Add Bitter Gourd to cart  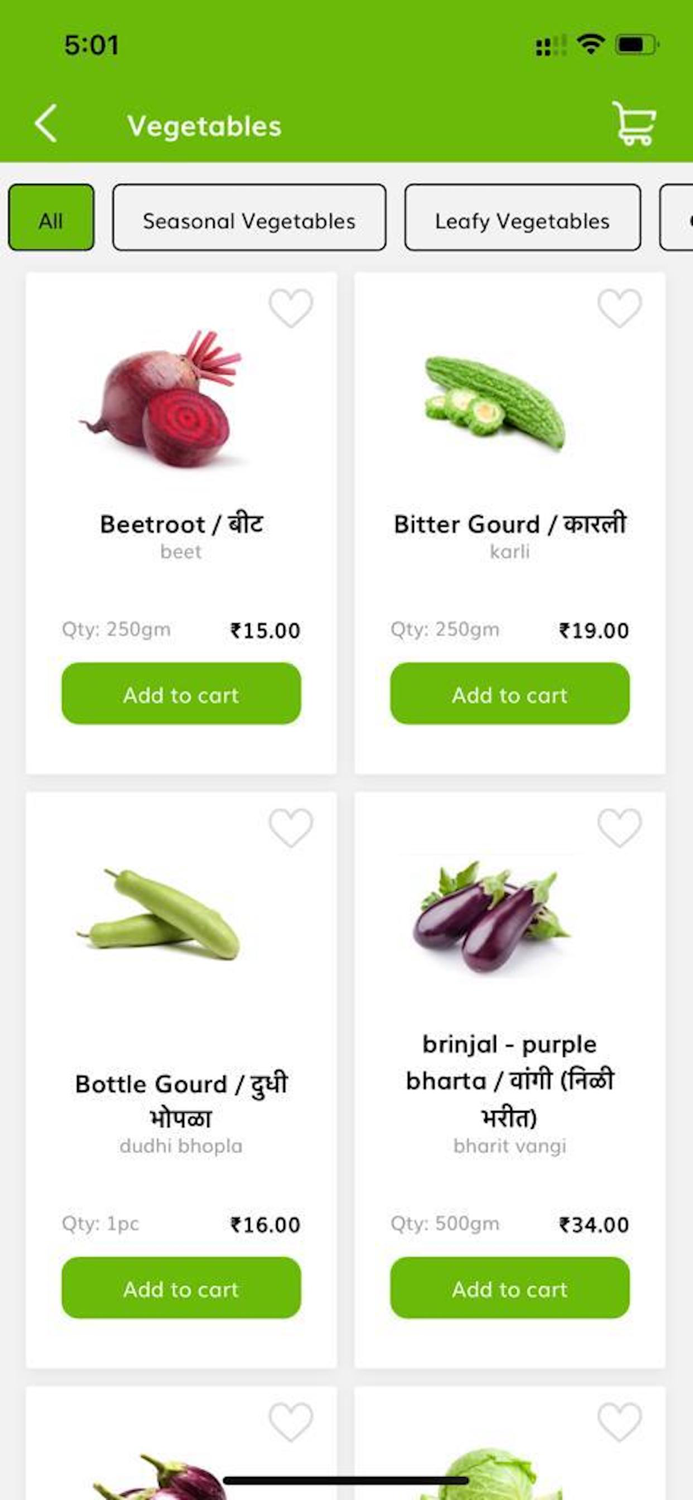[x=510, y=694]
